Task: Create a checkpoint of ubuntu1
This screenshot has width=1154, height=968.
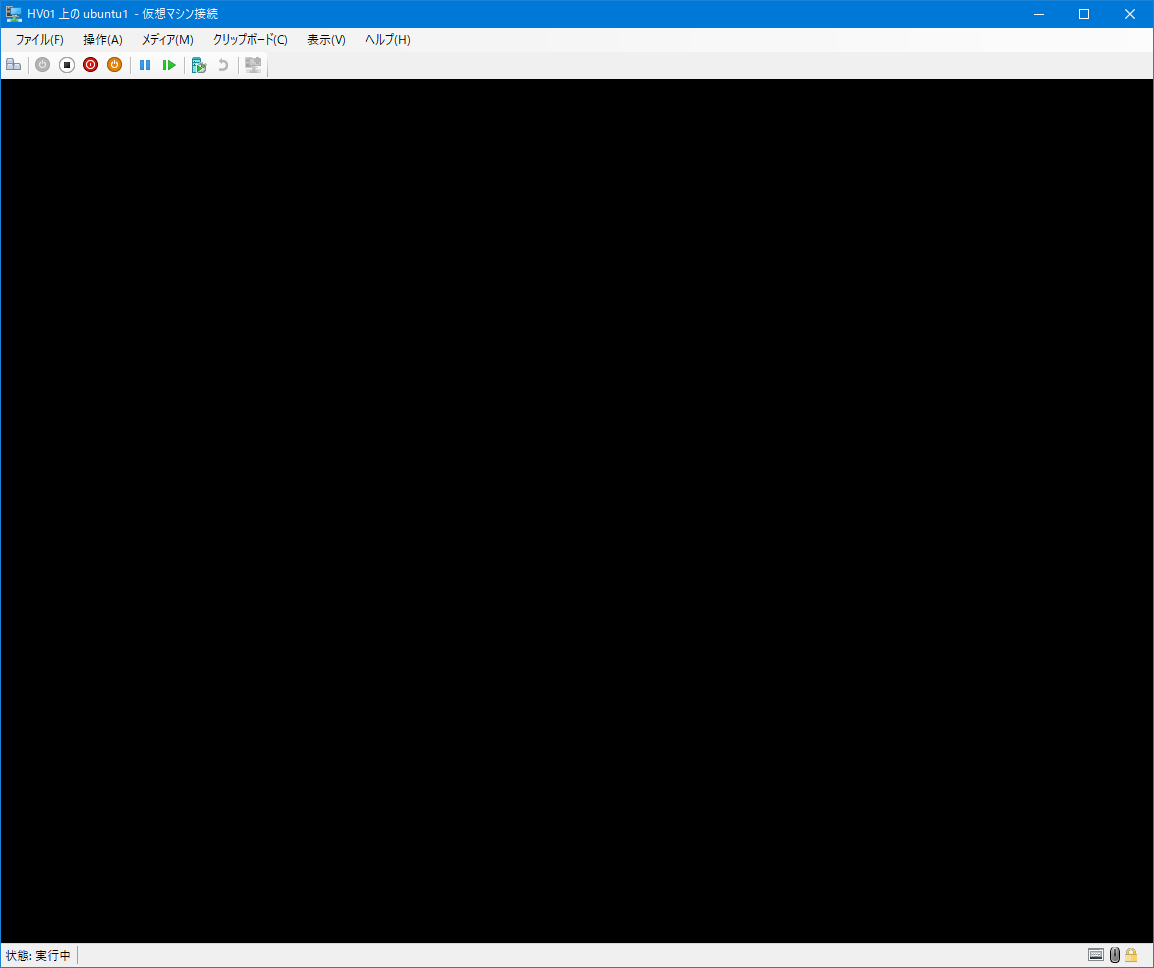Action: (198, 64)
